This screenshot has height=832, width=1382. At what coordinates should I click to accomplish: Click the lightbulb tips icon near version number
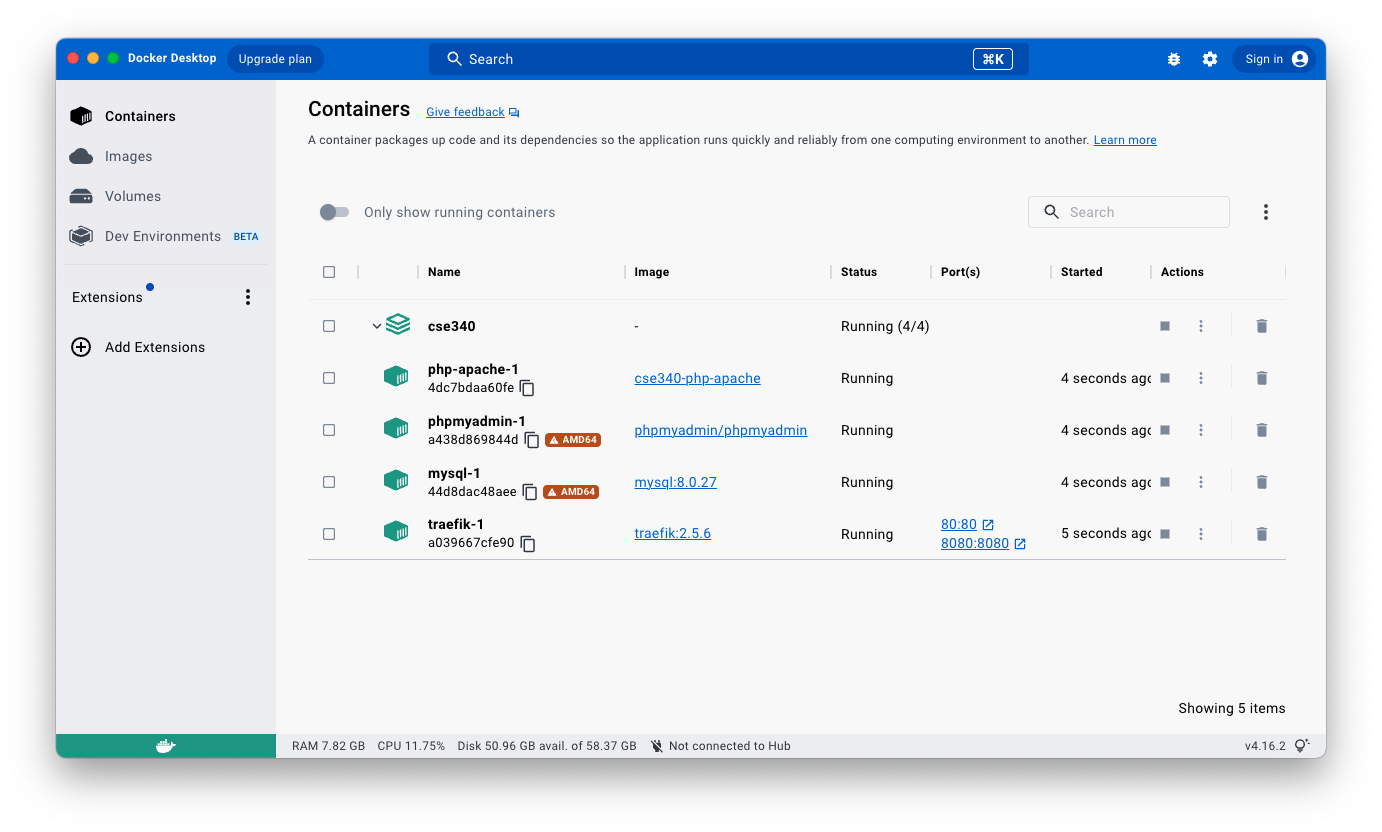1302,746
